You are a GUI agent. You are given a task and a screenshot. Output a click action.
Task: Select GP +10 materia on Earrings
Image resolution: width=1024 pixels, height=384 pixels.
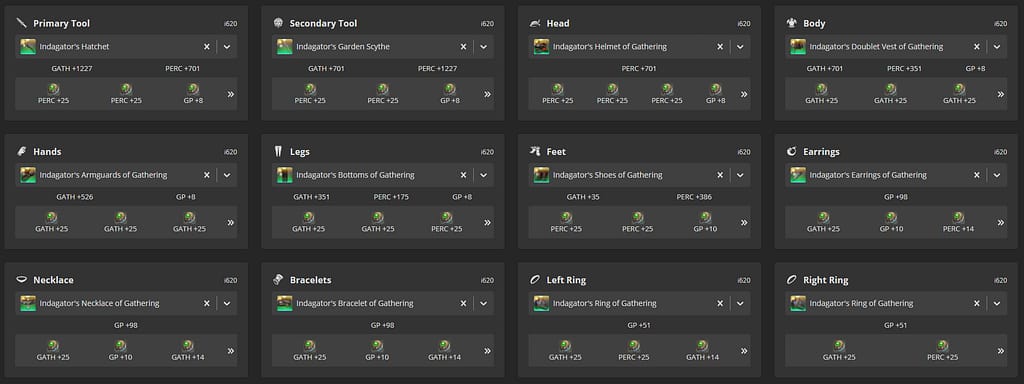pos(891,223)
